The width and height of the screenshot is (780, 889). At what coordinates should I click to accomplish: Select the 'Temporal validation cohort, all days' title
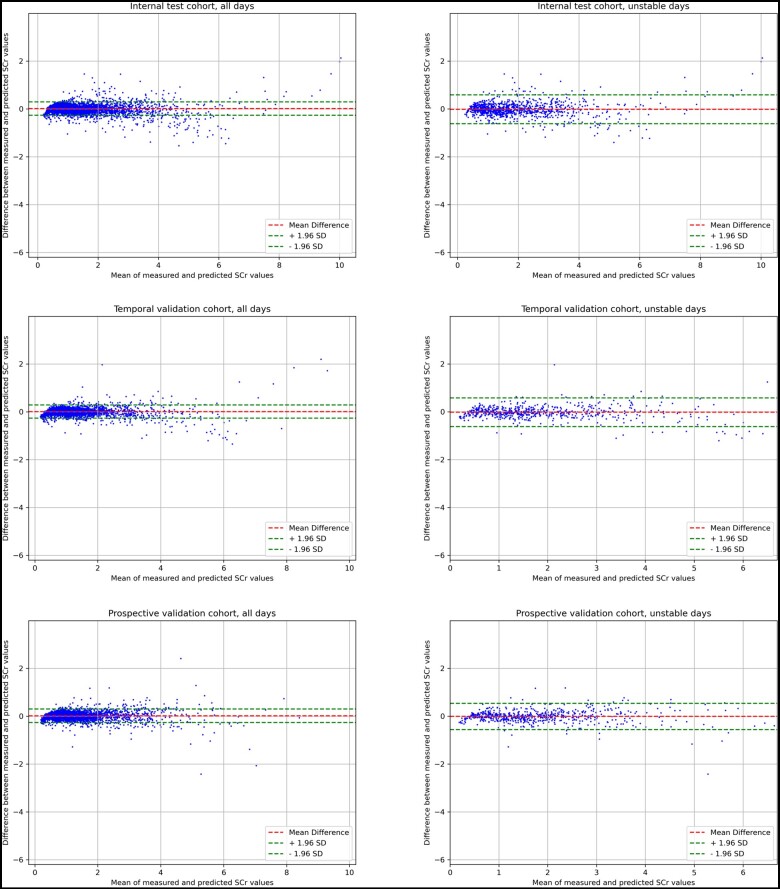(x=192, y=310)
